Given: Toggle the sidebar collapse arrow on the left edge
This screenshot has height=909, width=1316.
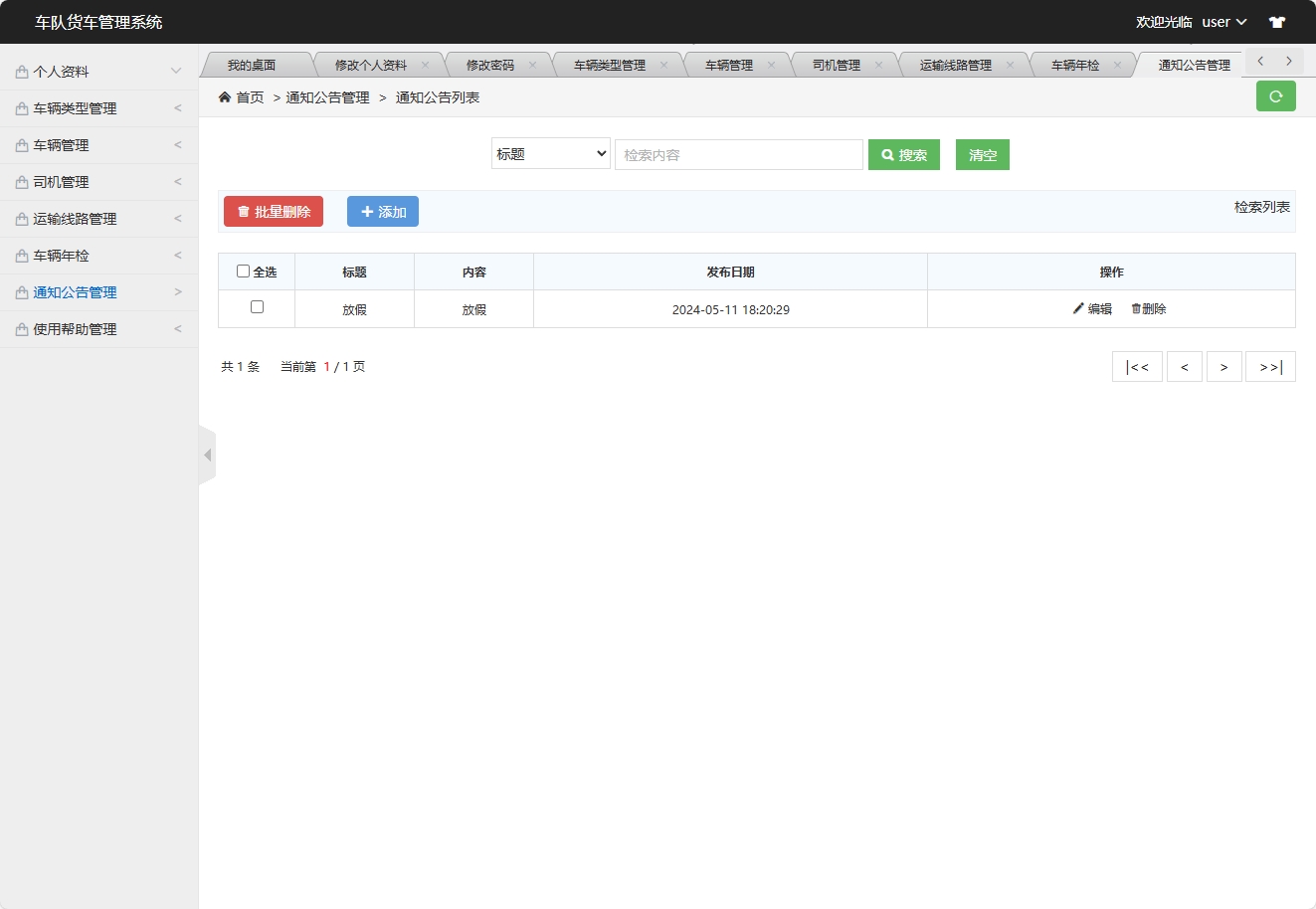Looking at the screenshot, I should pyautogui.click(x=207, y=454).
